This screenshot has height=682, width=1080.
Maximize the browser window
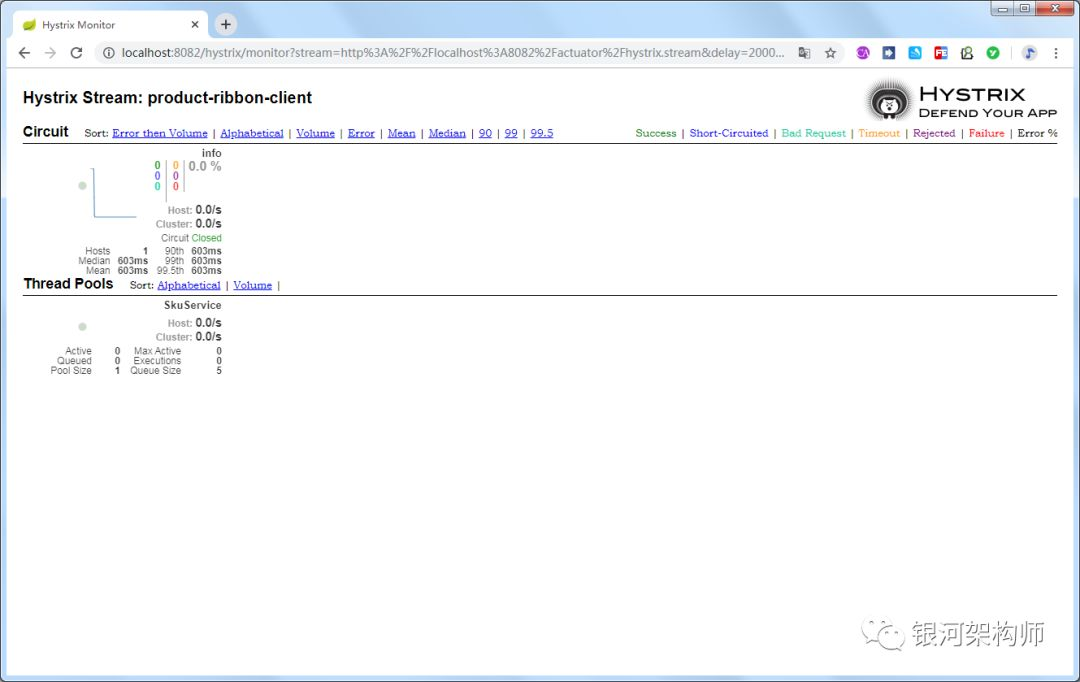[x=1025, y=8]
